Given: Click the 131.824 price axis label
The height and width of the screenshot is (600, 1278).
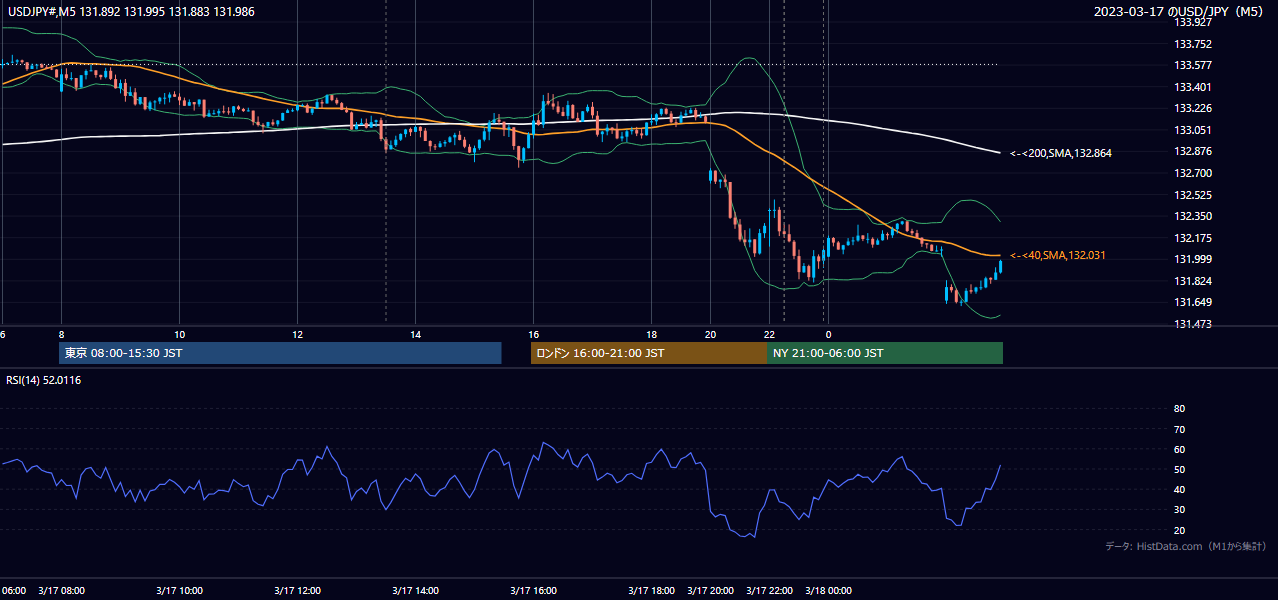Looking at the screenshot, I should (1194, 281).
